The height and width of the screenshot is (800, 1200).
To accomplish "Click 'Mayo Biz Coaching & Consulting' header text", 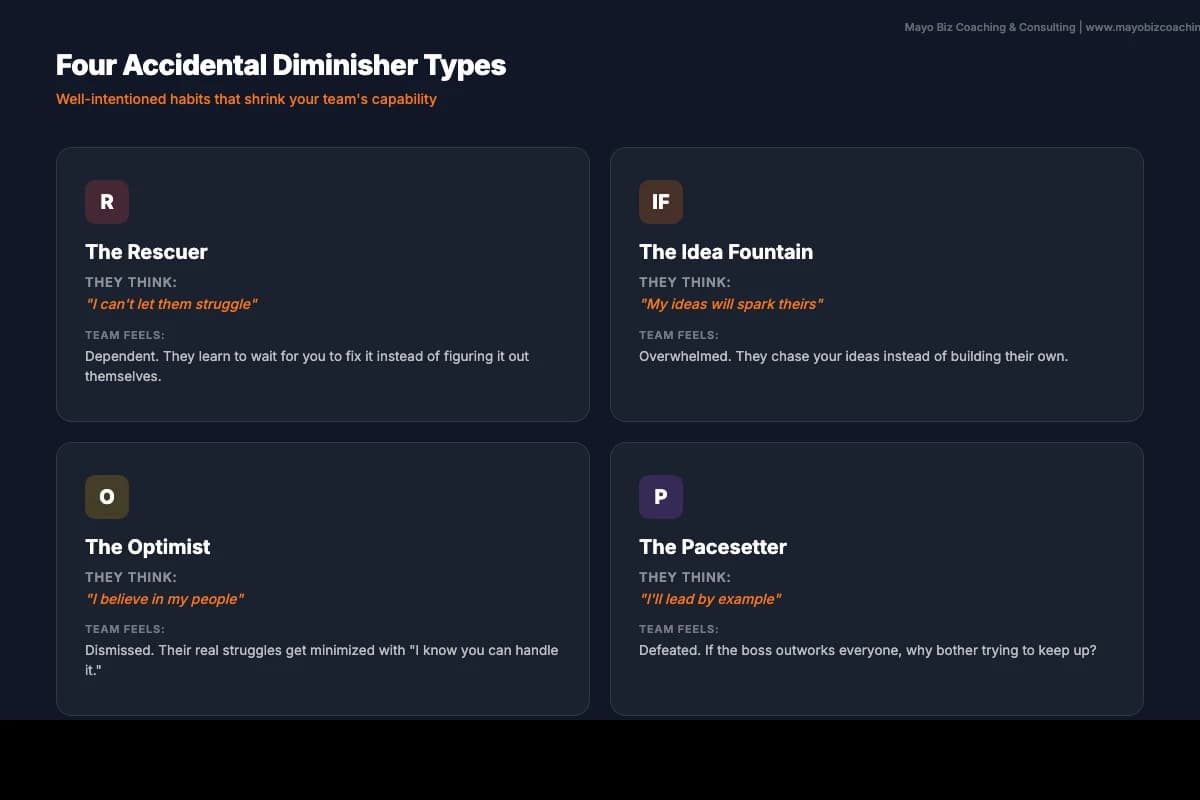I will [989, 28].
